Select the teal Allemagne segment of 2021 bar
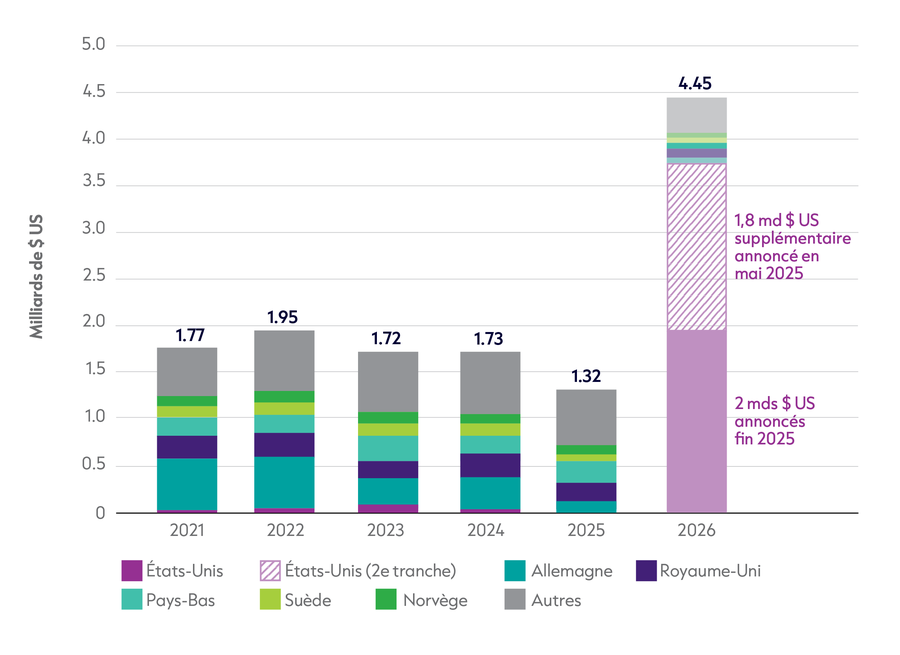This screenshot has width=900, height=655. (187, 484)
